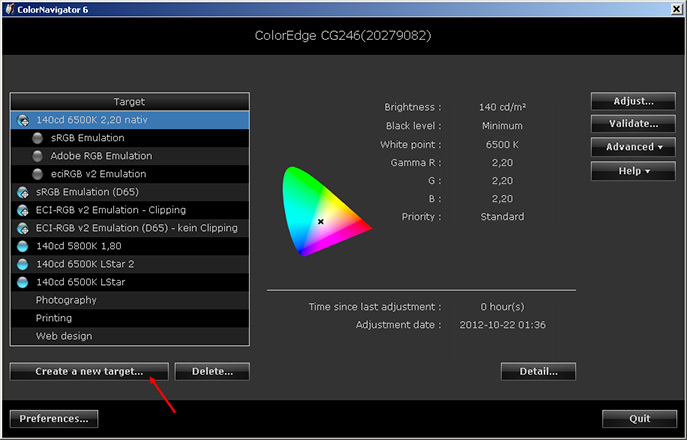This screenshot has height=440, width=687.
Task: Open the Help dropdown menu
Action: click(633, 171)
